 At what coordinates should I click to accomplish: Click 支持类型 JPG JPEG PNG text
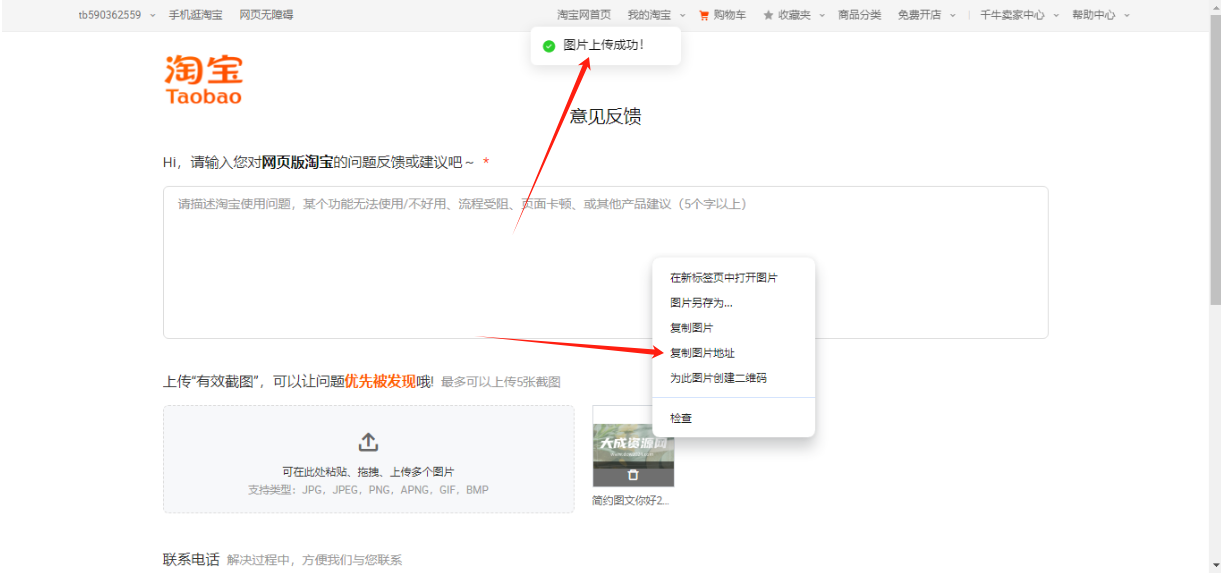click(x=368, y=490)
